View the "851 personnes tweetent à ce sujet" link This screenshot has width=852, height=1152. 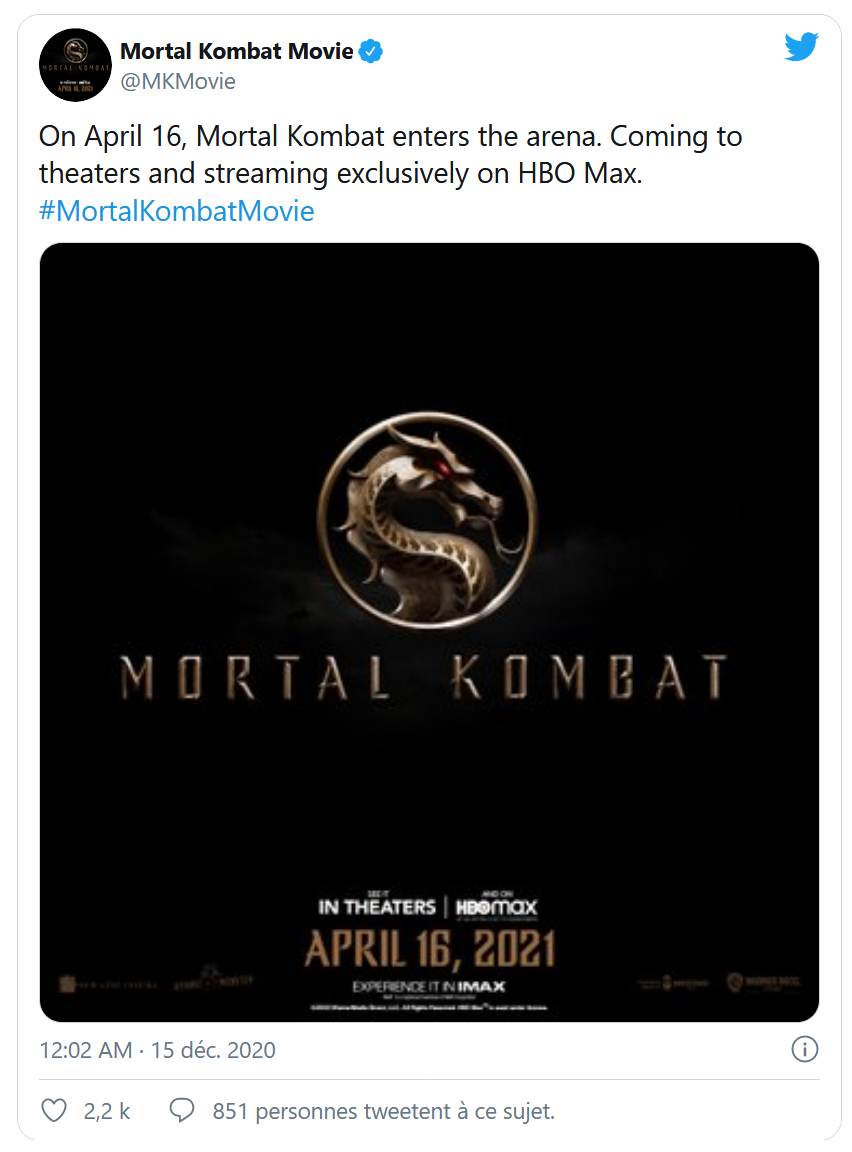pos(383,1110)
